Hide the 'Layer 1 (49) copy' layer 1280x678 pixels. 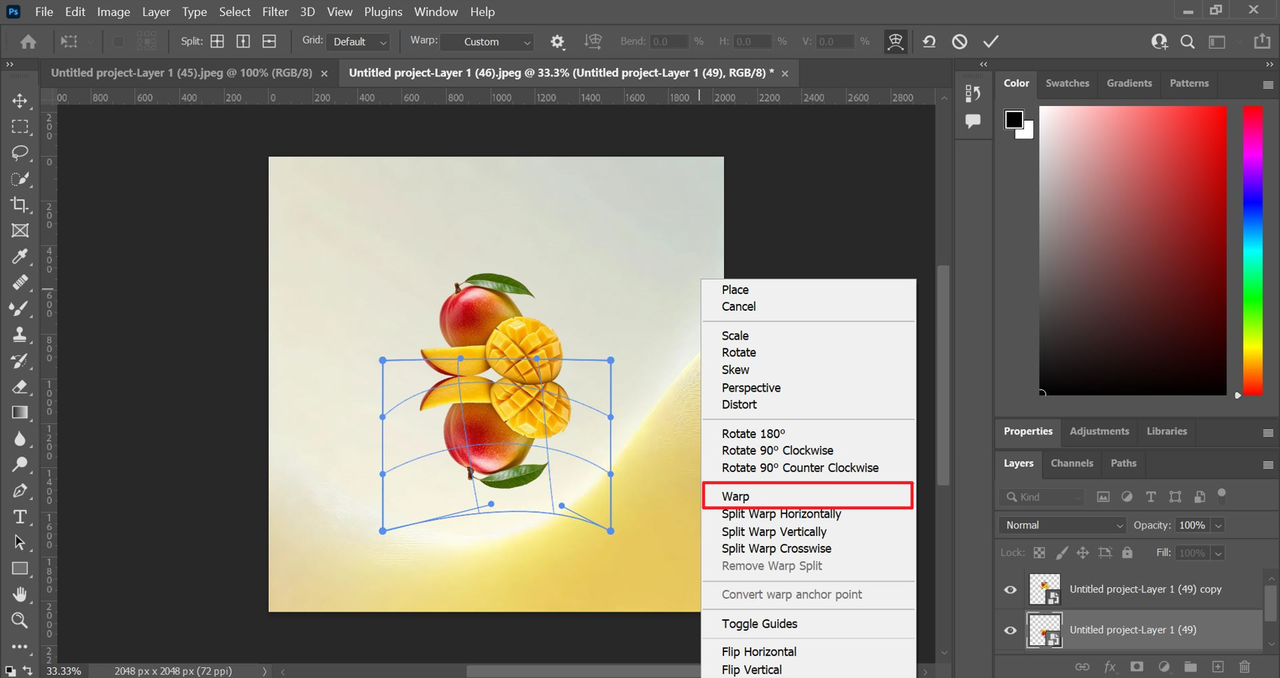point(1010,589)
